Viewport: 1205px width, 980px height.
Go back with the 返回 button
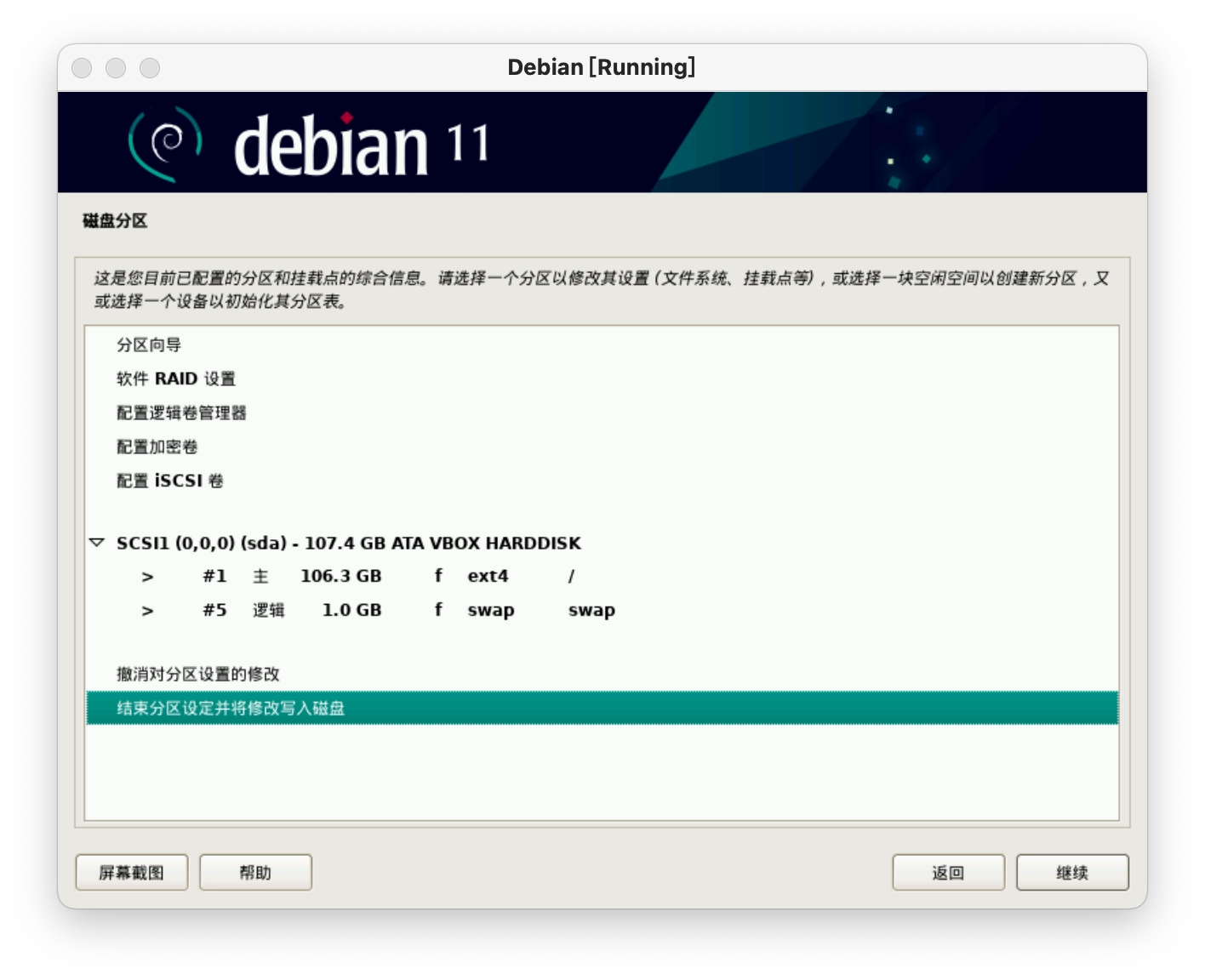click(949, 873)
